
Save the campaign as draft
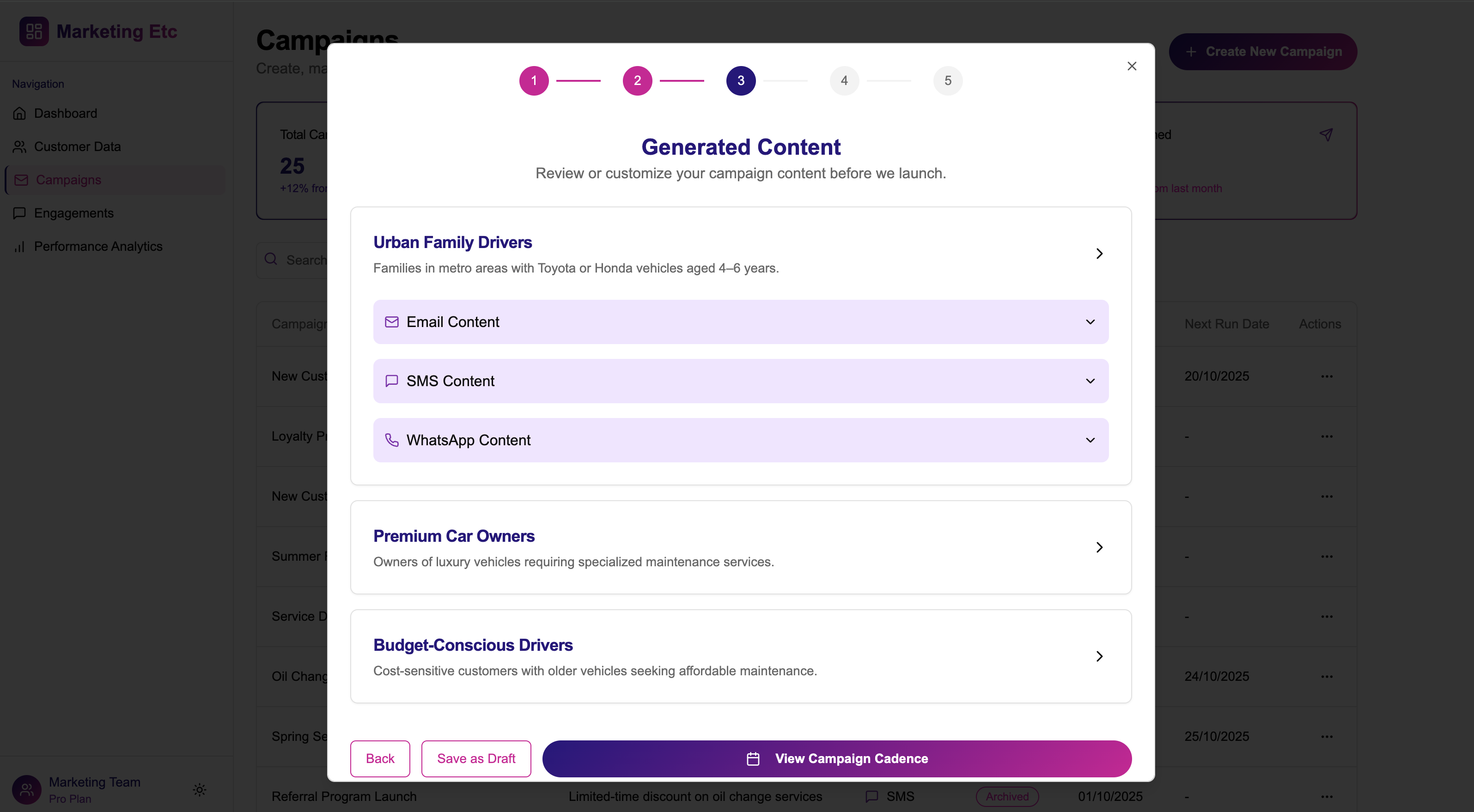(475, 759)
